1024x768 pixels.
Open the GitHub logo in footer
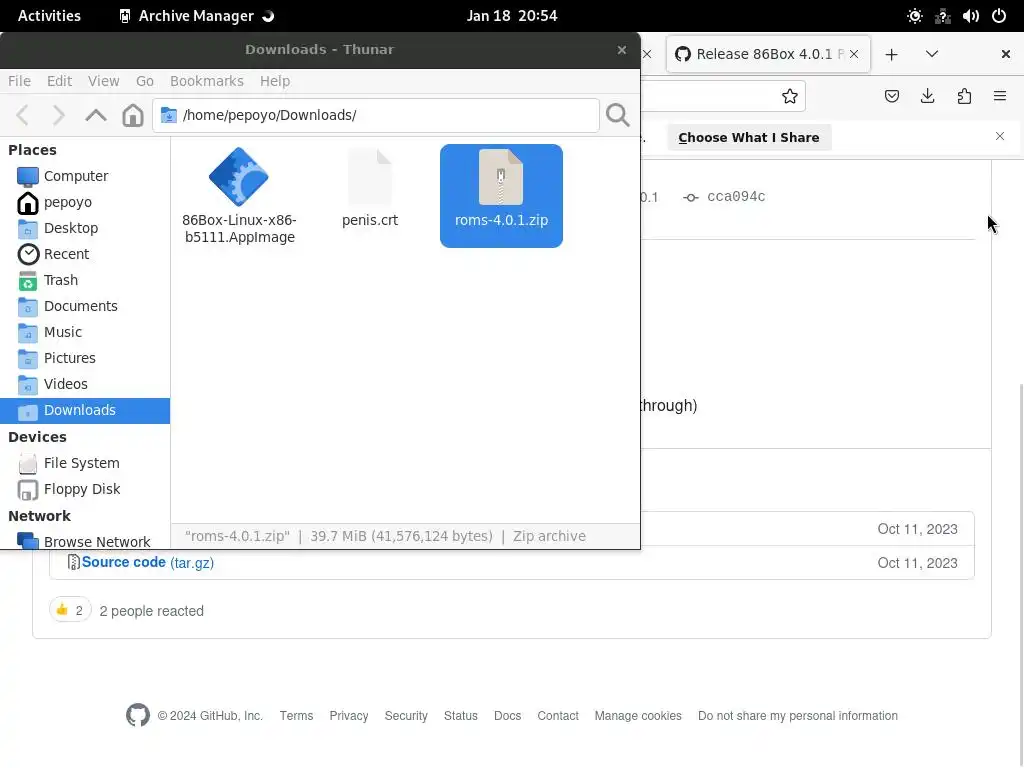(x=138, y=716)
